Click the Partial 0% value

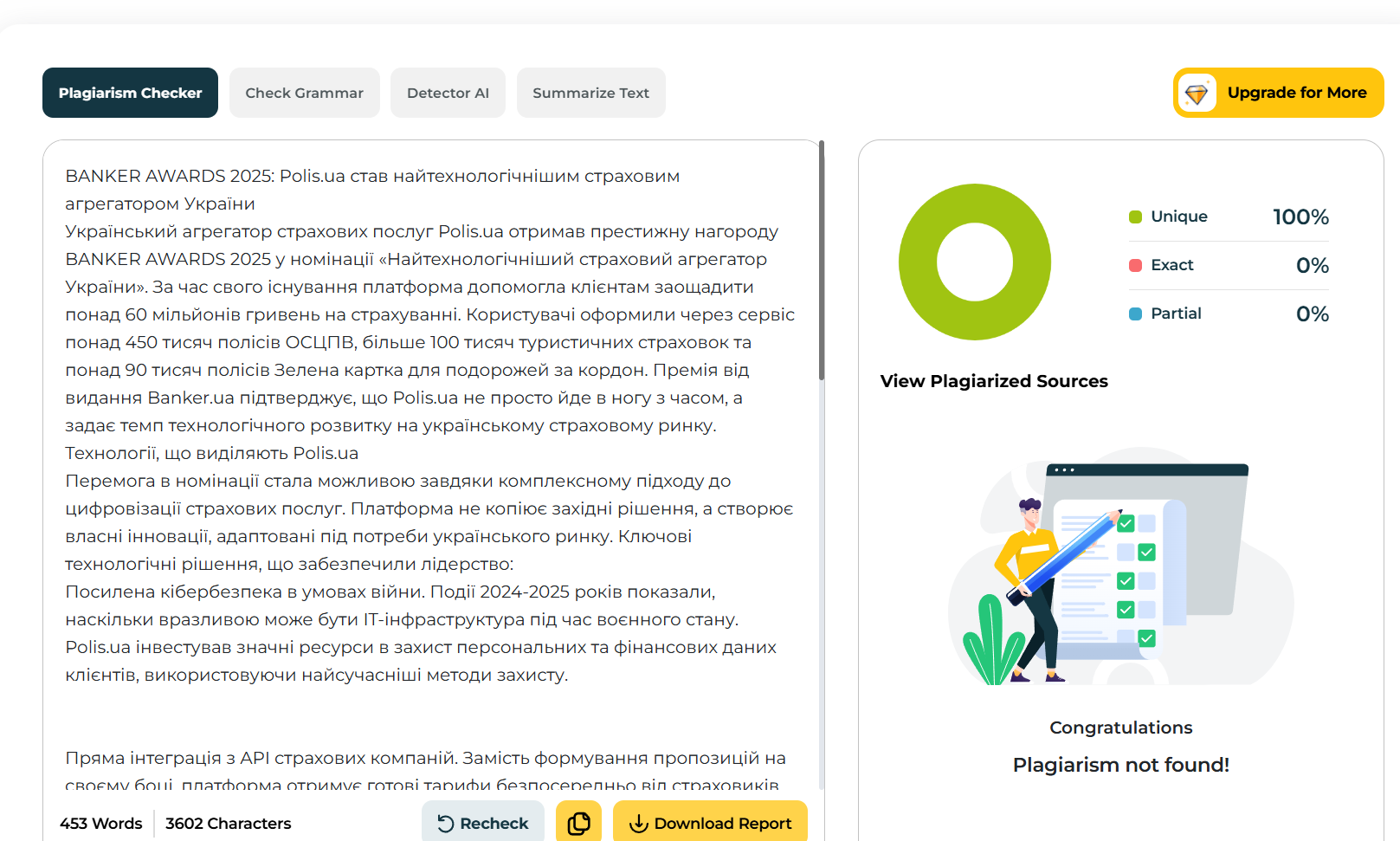(x=1313, y=314)
